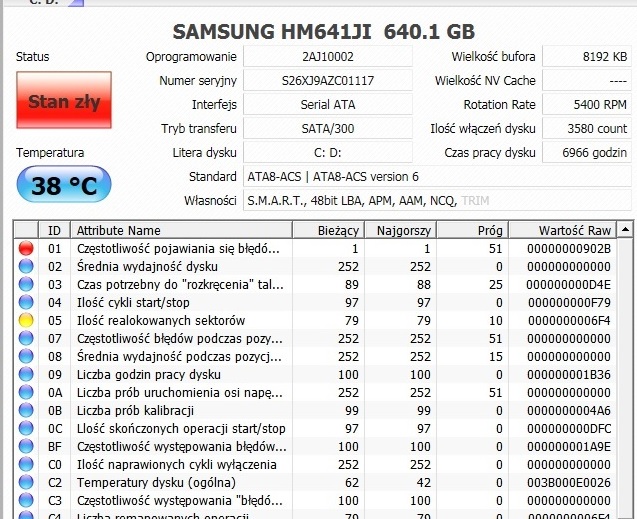Click the red status icon for attribute 01

pyautogui.click(x=26, y=248)
